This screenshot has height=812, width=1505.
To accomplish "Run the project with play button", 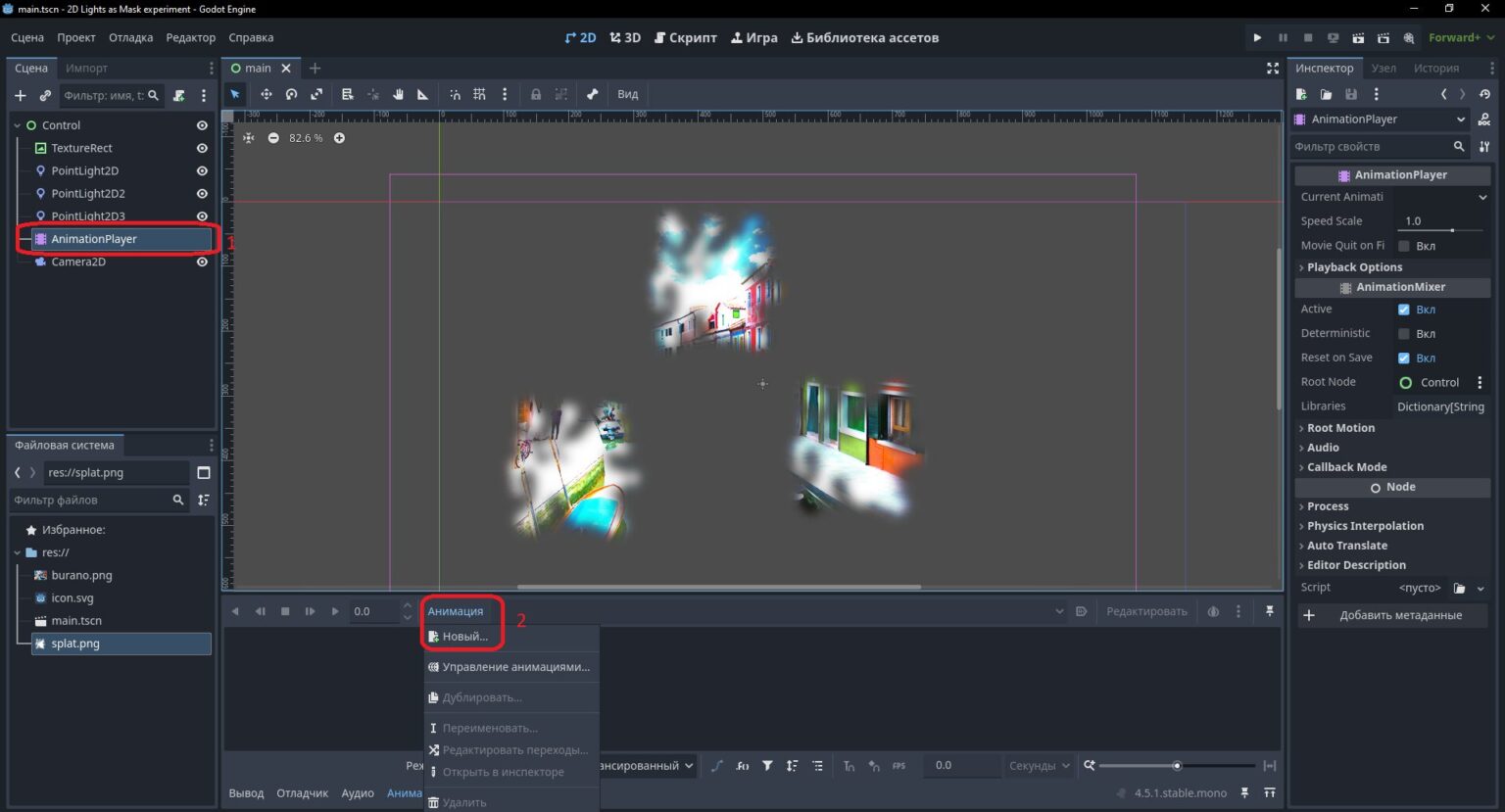I will pos(1257,37).
